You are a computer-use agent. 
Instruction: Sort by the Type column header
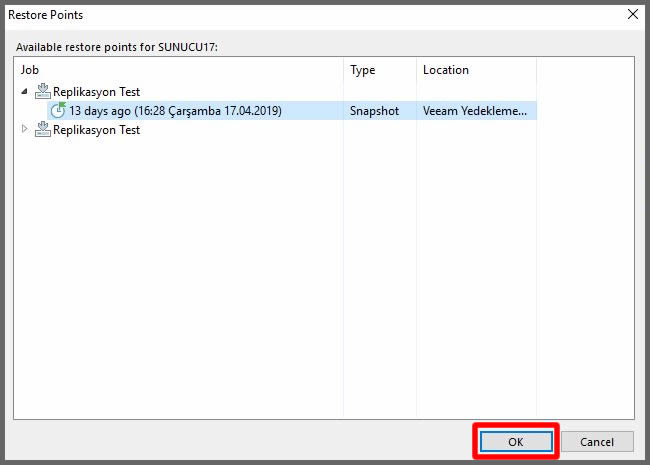coord(380,70)
